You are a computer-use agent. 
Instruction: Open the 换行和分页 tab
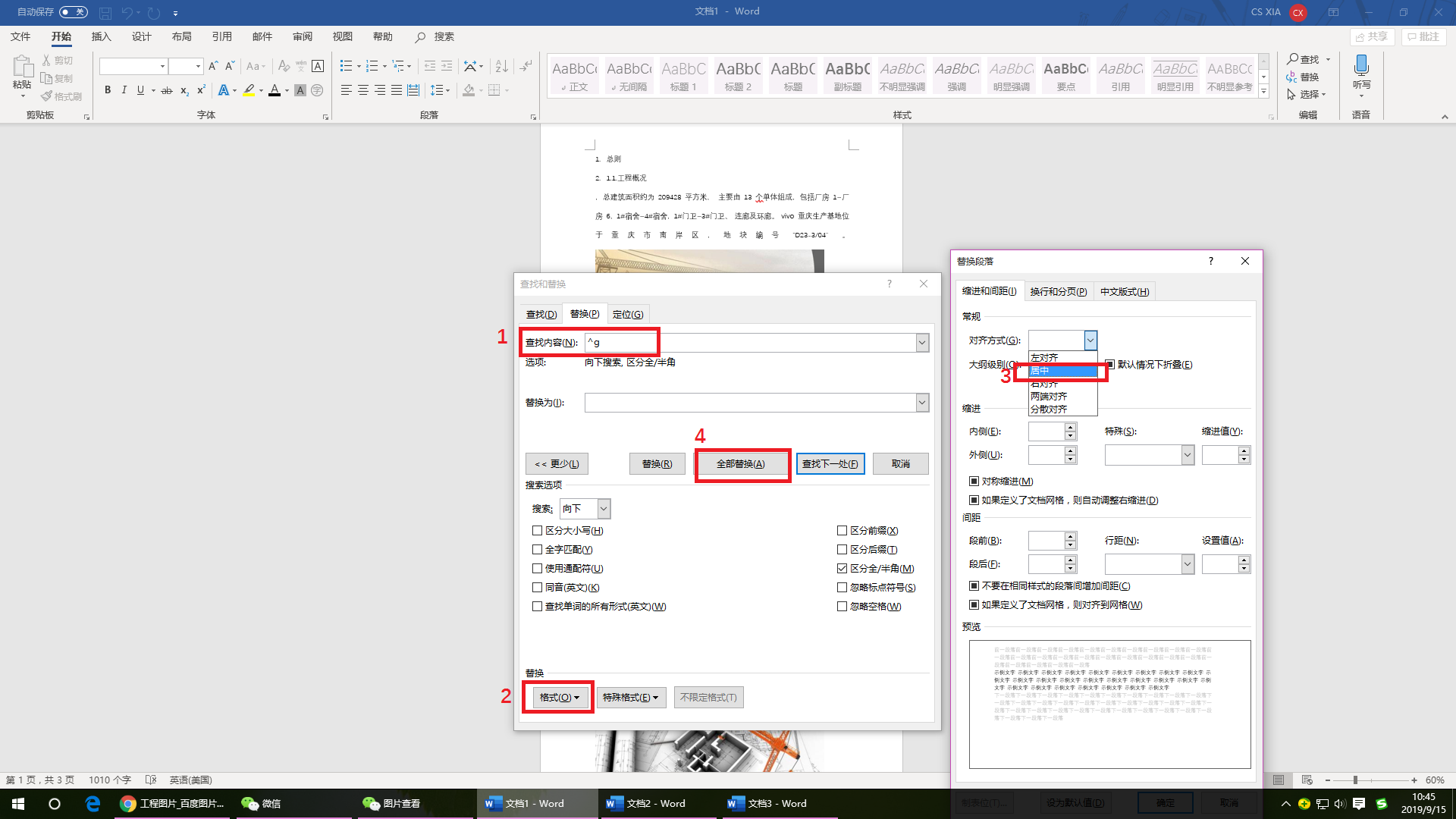point(1058,292)
